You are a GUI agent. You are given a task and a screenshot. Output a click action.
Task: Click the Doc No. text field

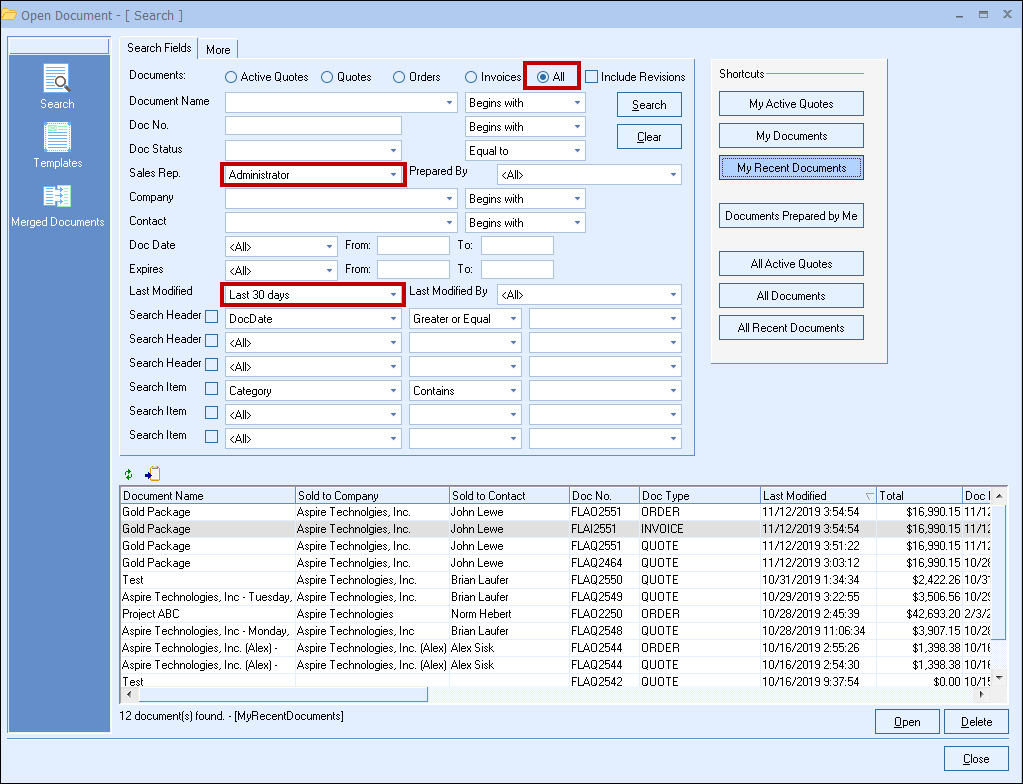(x=313, y=126)
